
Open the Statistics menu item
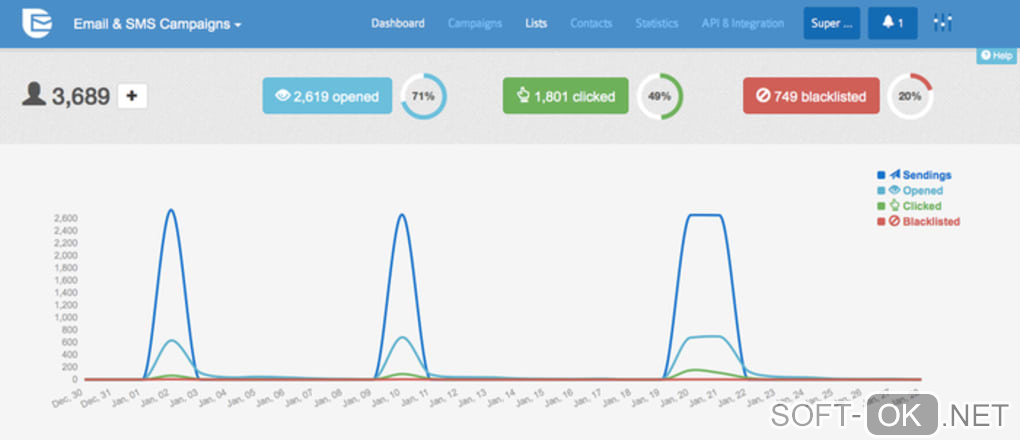pyautogui.click(x=657, y=23)
